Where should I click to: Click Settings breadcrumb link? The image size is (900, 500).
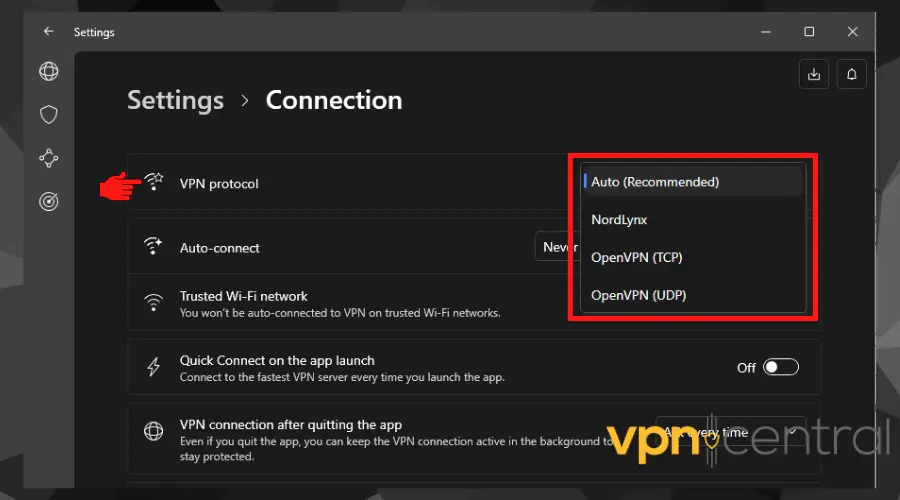pos(176,101)
